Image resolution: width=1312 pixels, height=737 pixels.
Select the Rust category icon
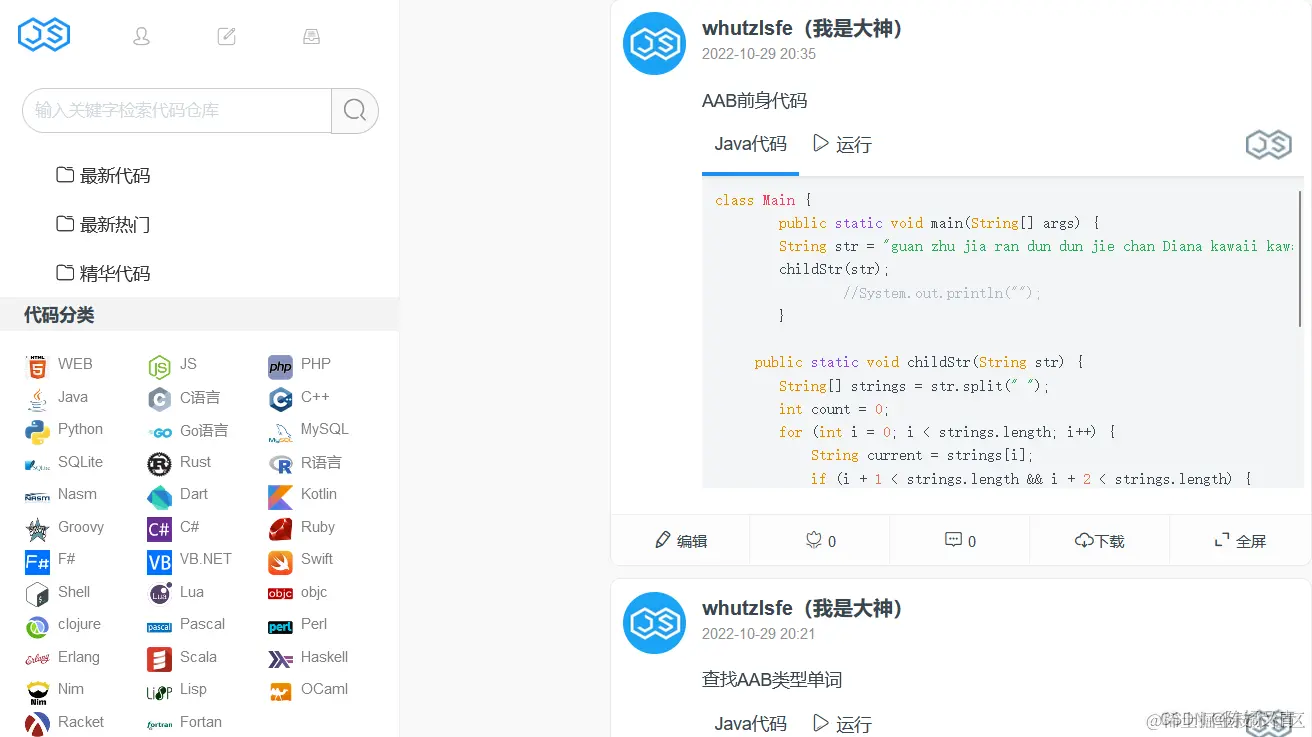(x=159, y=463)
